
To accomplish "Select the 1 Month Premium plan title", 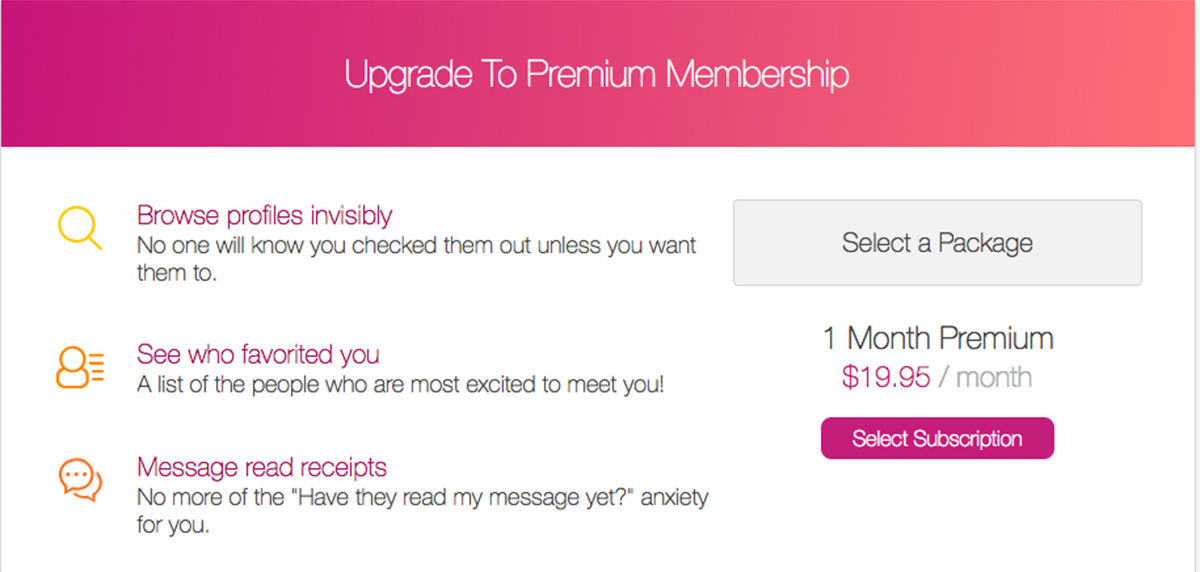I will pyautogui.click(x=937, y=338).
